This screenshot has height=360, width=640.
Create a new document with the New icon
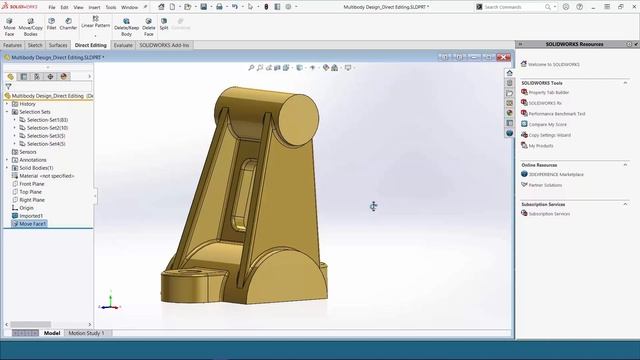pyautogui.click(x=172, y=7)
